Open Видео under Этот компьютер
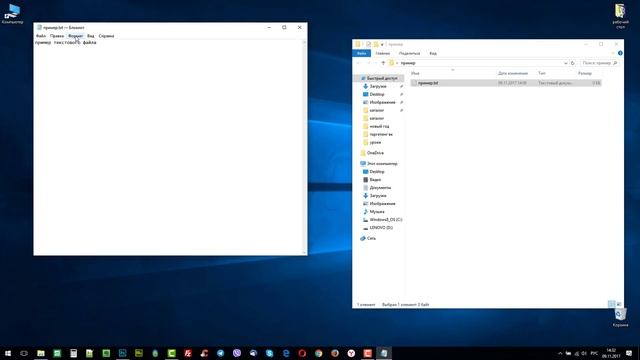This screenshot has width=640, height=360. (x=375, y=180)
